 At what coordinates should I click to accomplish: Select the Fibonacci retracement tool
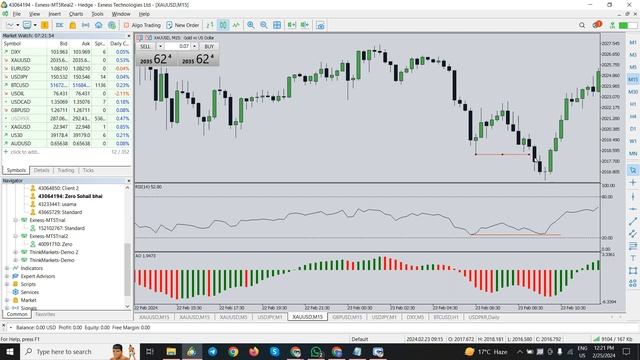pyautogui.click(x=633, y=246)
